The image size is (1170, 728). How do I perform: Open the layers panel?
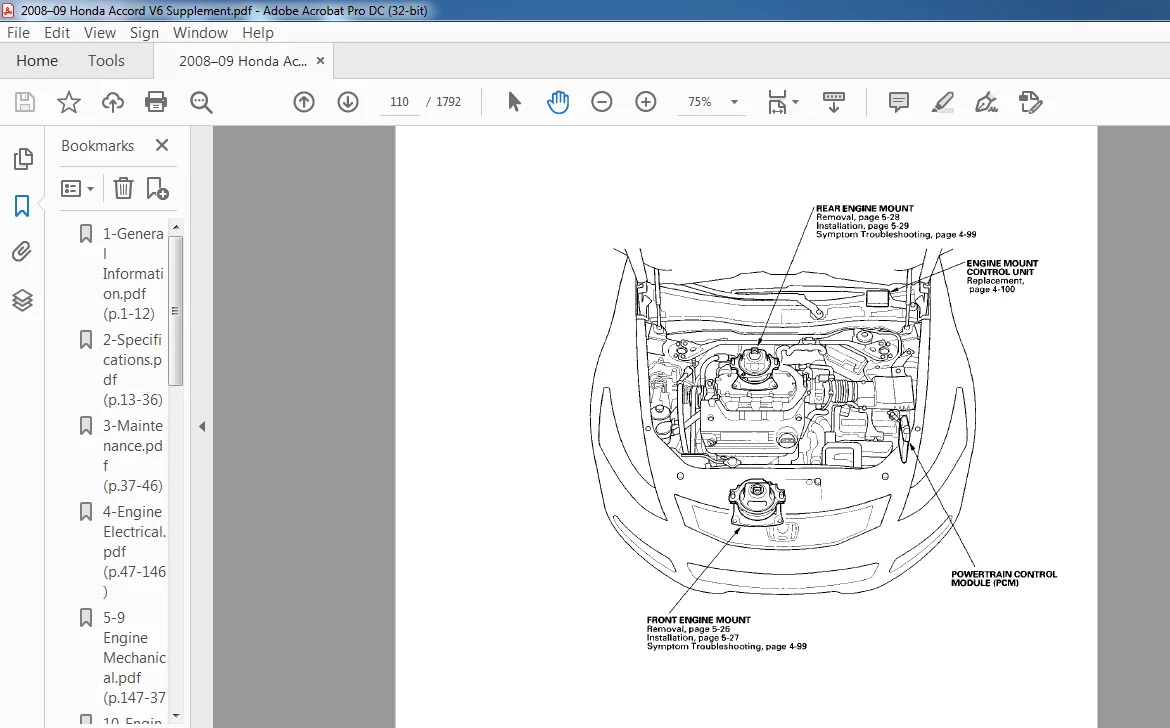[22, 300]
